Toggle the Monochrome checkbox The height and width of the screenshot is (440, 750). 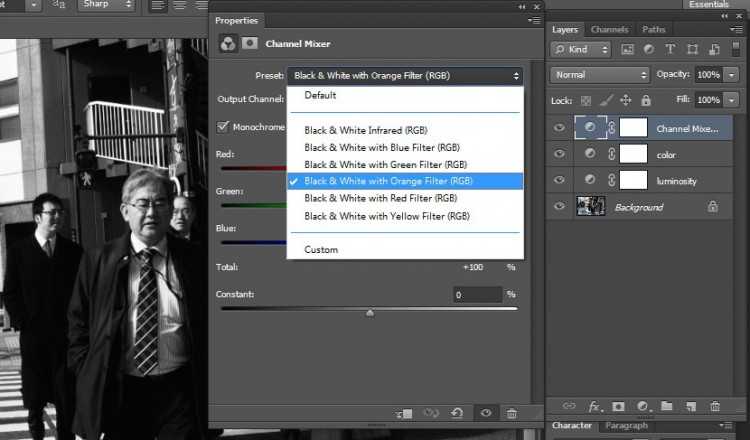pos(224,127)
